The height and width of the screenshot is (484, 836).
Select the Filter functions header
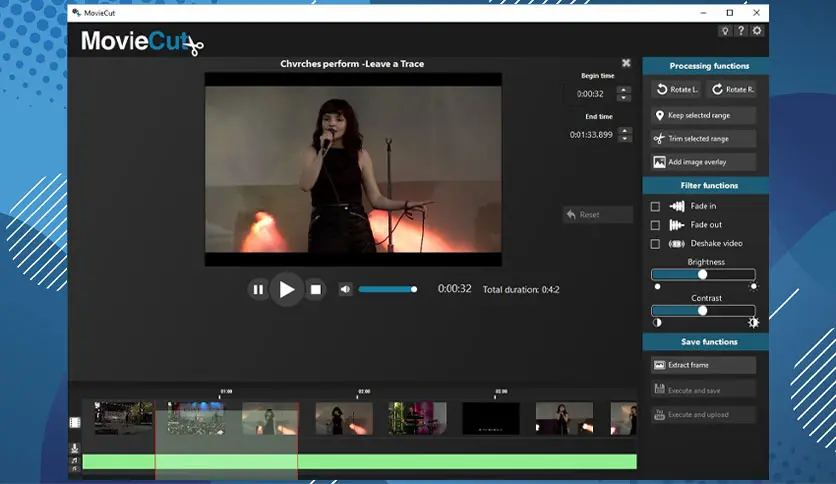coord(705,185)
